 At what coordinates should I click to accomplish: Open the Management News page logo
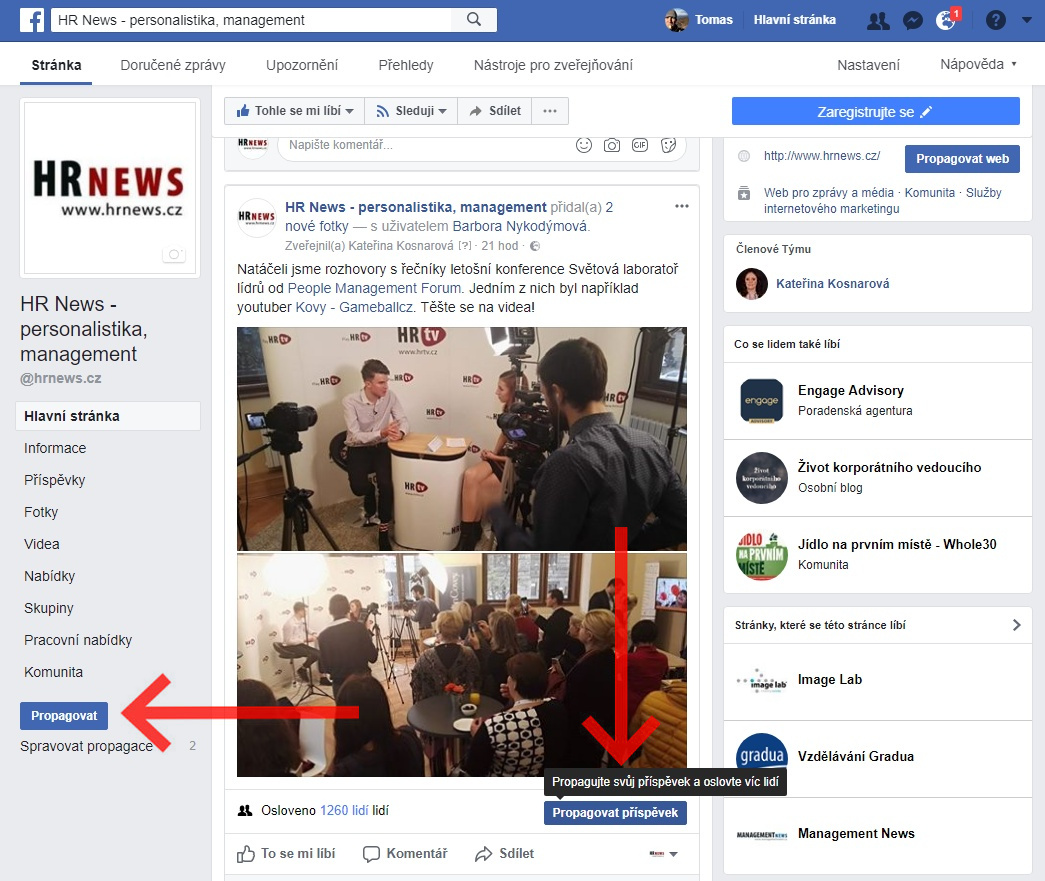coord(762,835)
